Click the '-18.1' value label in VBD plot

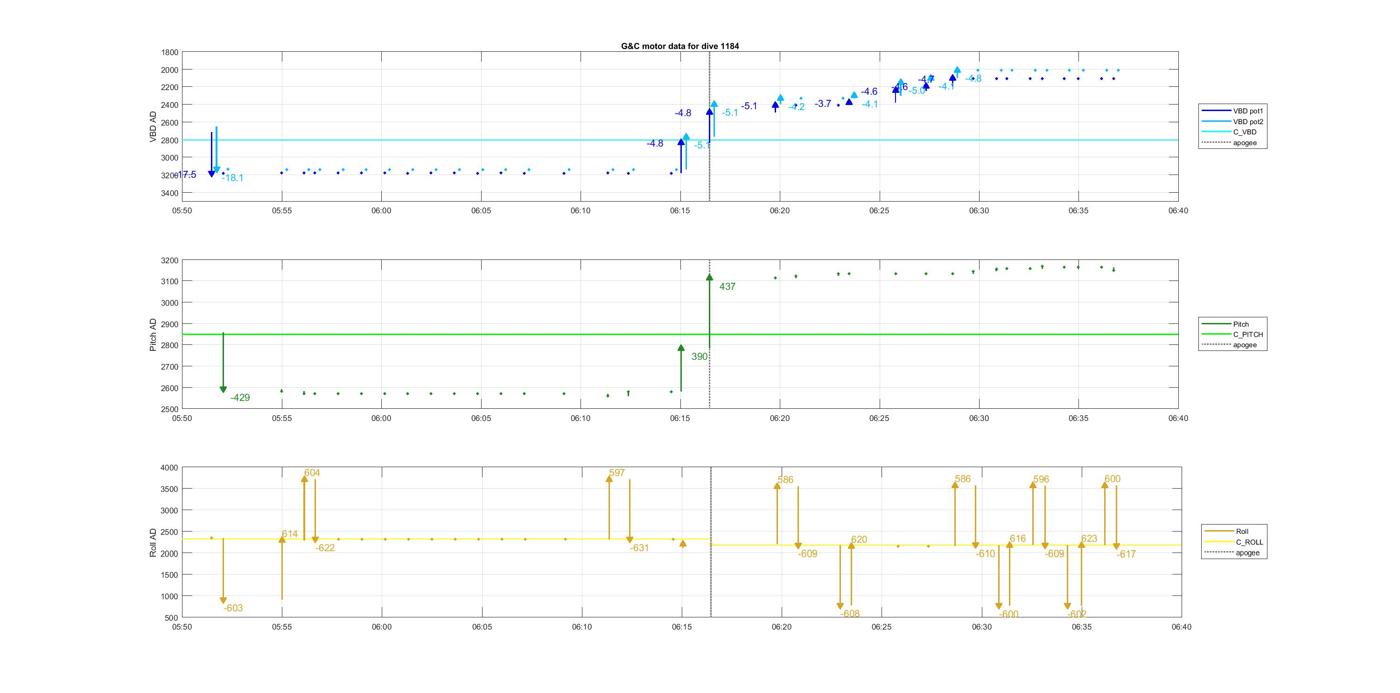tap(232, 178)
